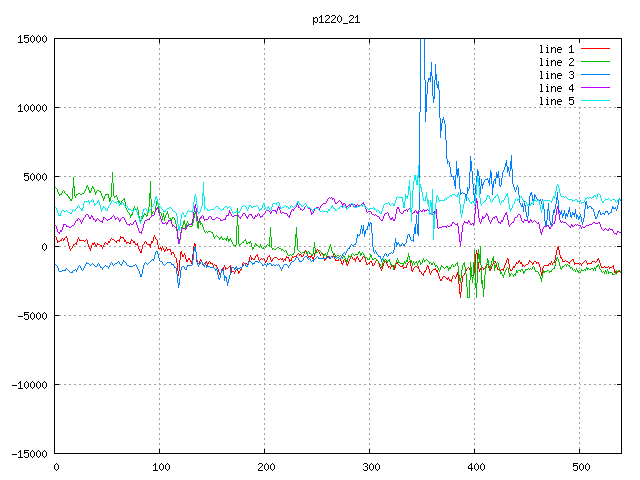Image resolution: width=640 pixels, height=480 pixels.
Task: Click the 500 x-axis tick label
Action: [x=580, y=467]
